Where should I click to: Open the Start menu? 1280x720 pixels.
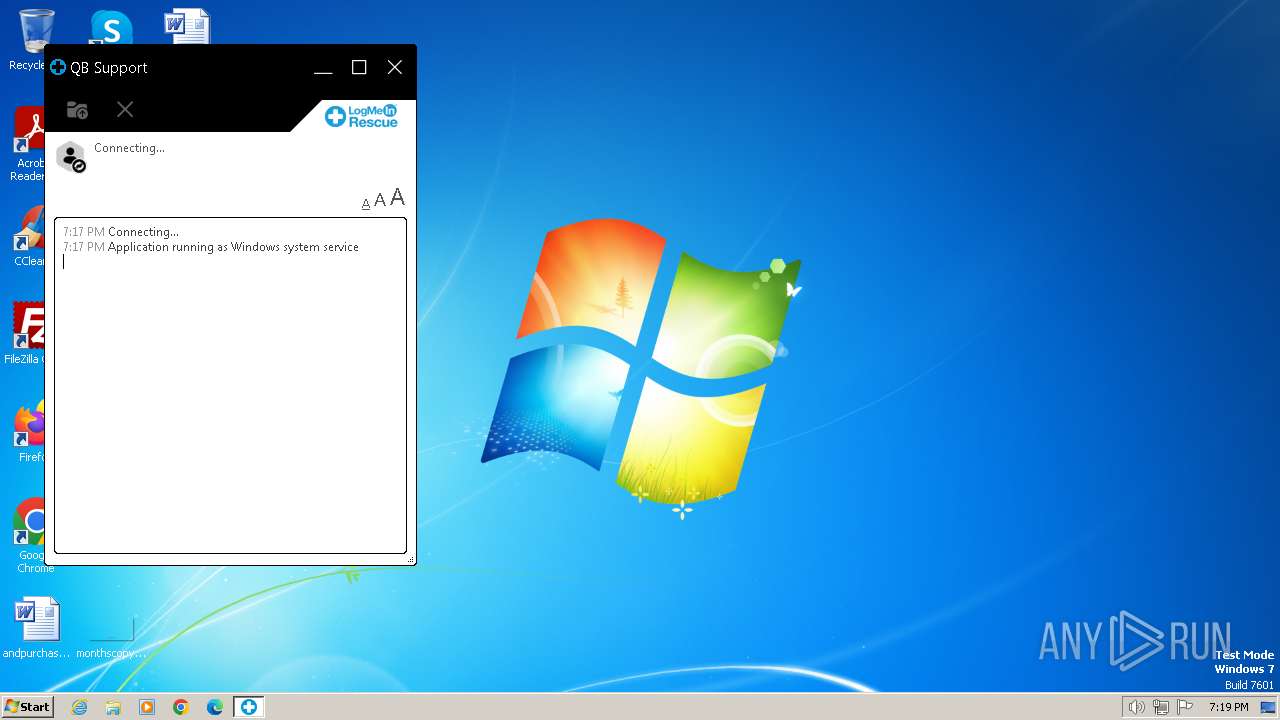pos(27,707)
